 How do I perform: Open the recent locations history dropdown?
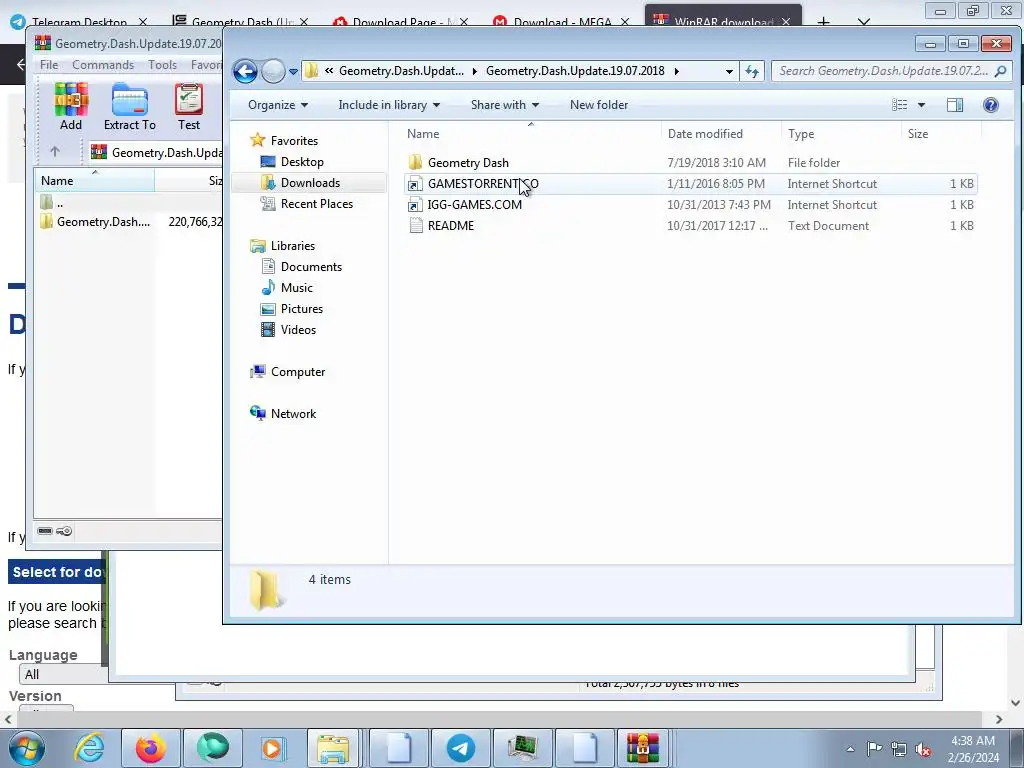point(293,71)
